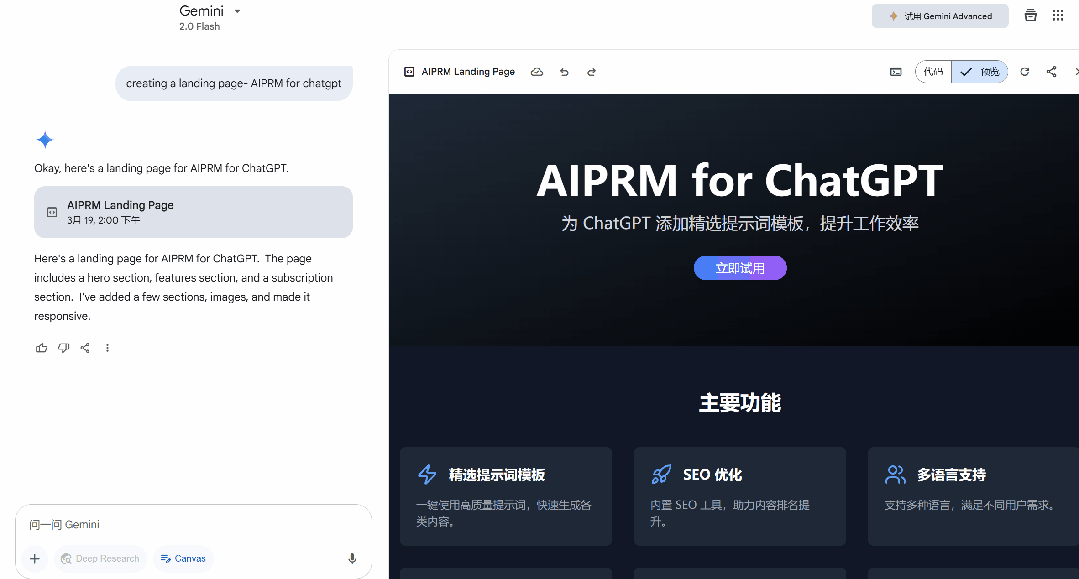
Task: Share the Gemini response
Action: pyautogui.click(x=85, y=348)
